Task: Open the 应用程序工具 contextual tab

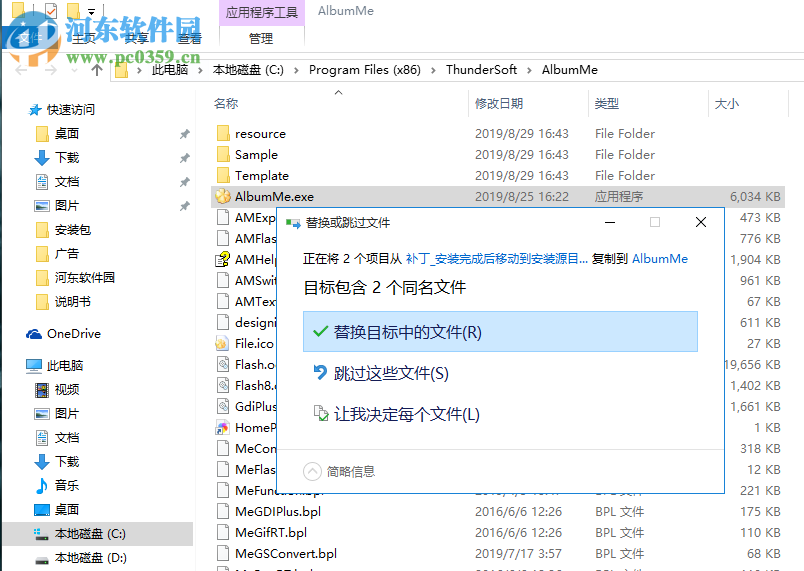Action: (x=262, y=12)
